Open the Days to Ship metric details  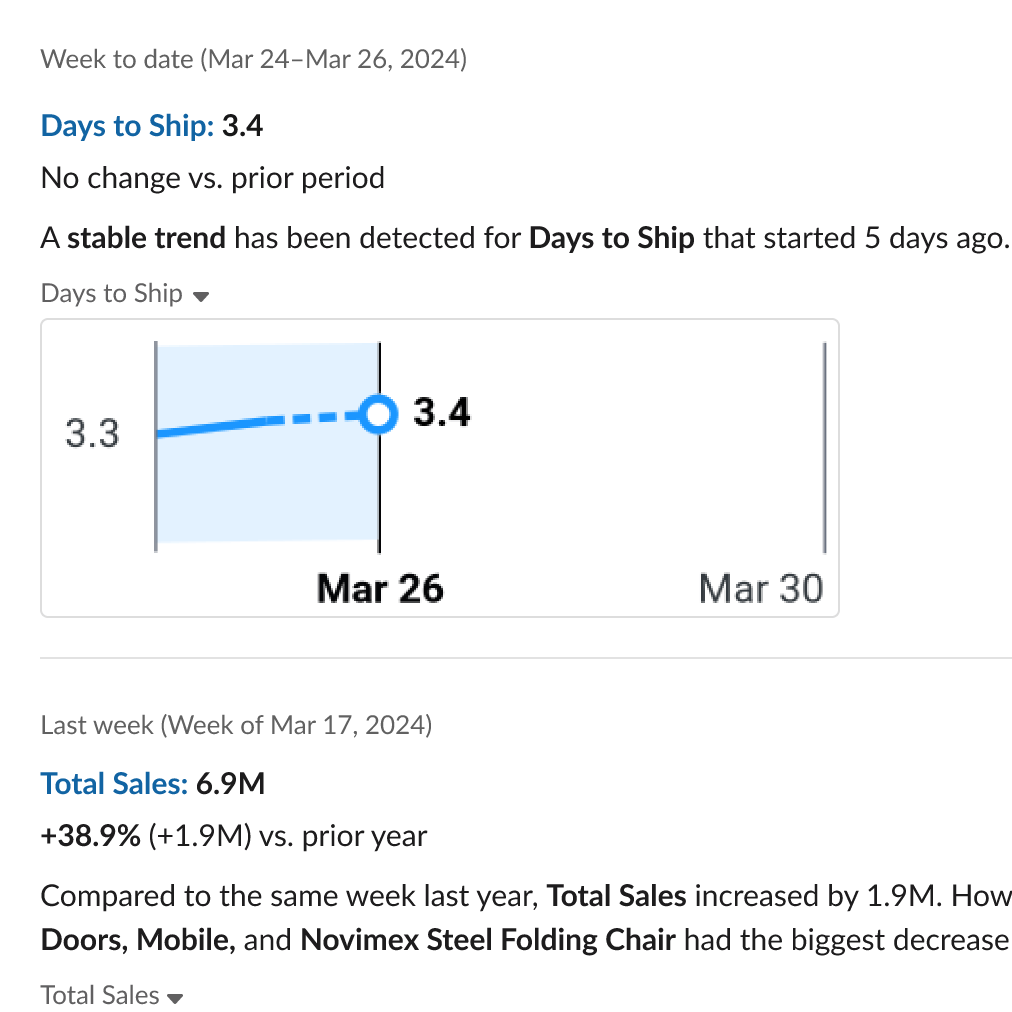(126, 126)
